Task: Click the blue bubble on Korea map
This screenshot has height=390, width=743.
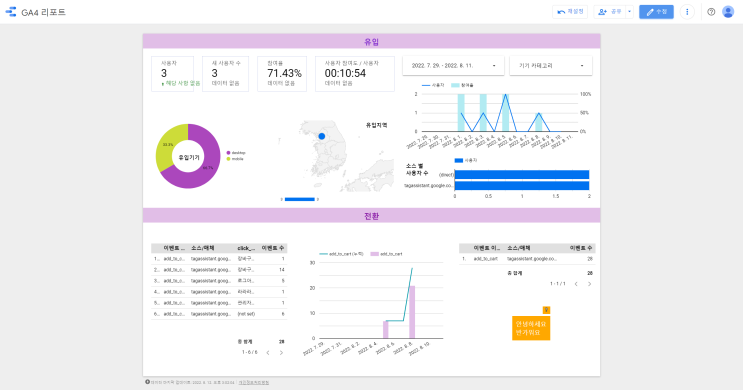Action: pyautogui.click(x=322, y=136)
